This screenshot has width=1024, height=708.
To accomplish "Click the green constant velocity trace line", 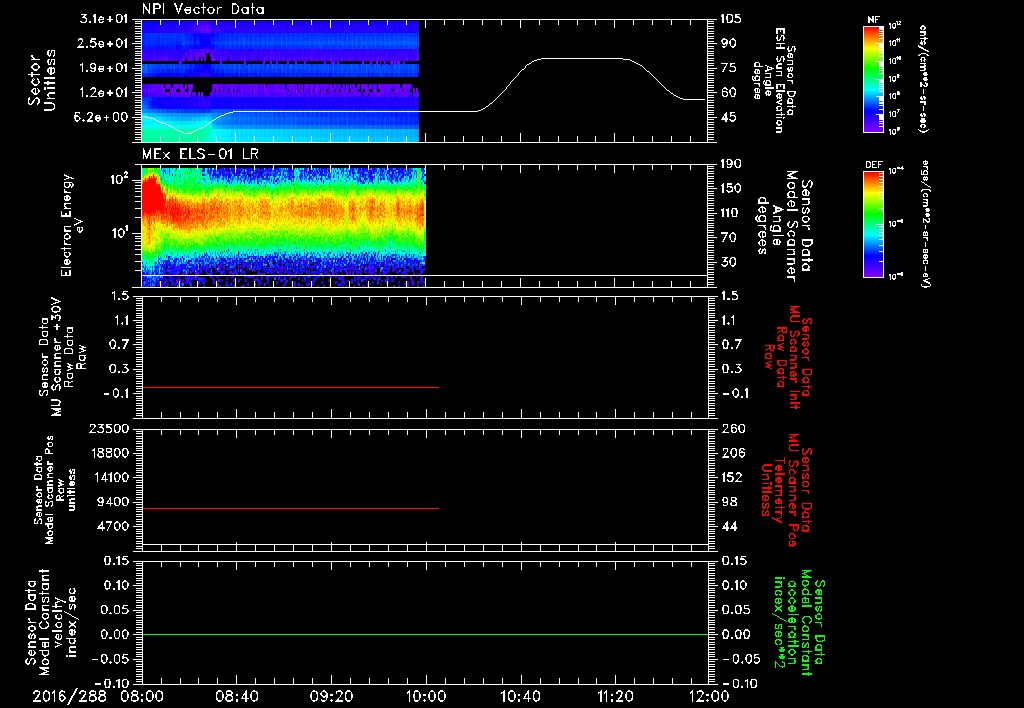I will tap(425, 635).
